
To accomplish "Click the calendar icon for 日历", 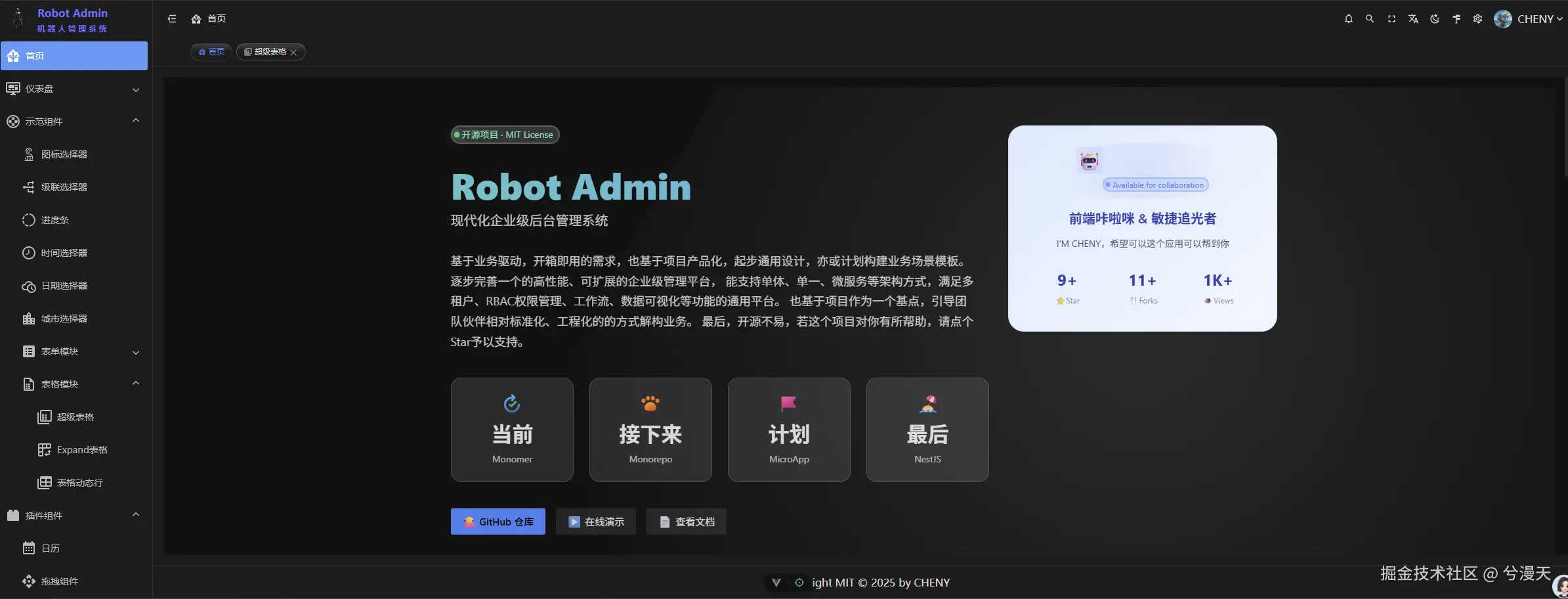I will point(29,548).
